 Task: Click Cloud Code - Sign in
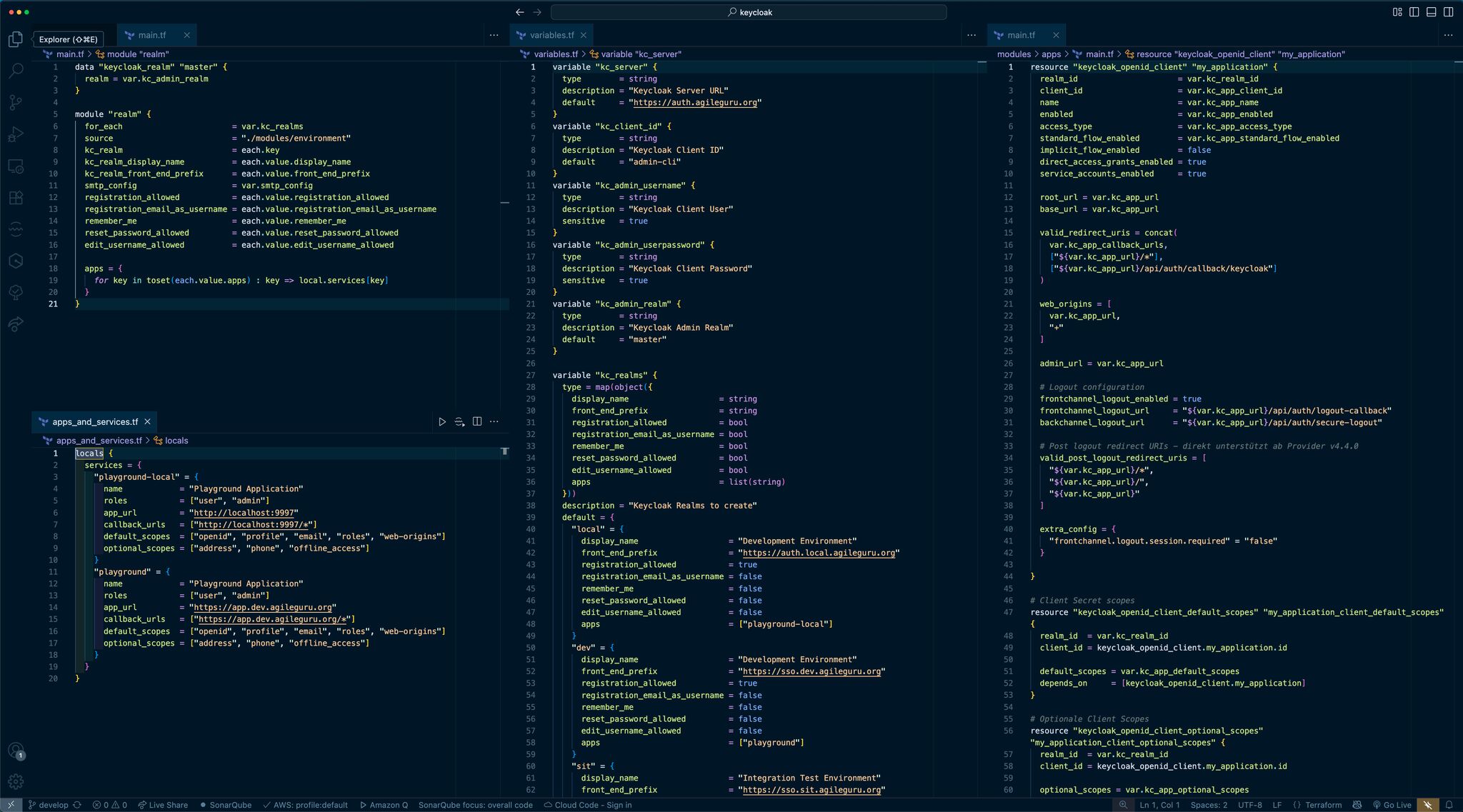pos(587,805)
